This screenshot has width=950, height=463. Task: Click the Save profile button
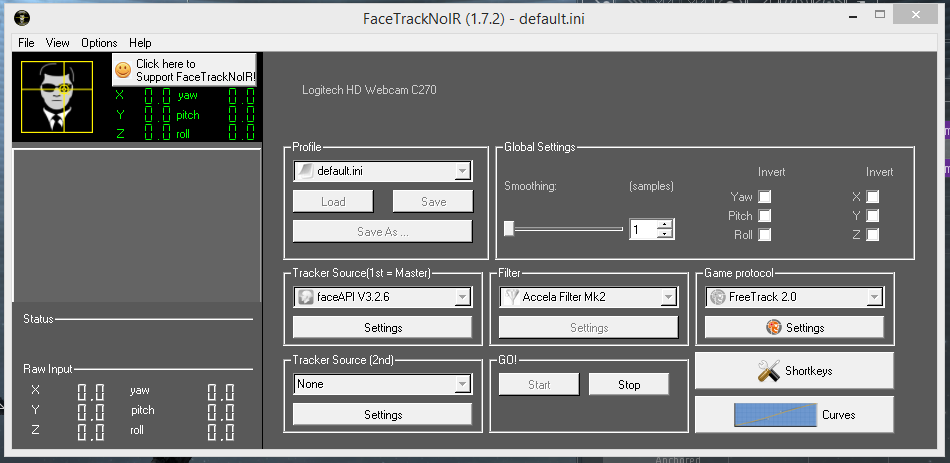point(433,202)
